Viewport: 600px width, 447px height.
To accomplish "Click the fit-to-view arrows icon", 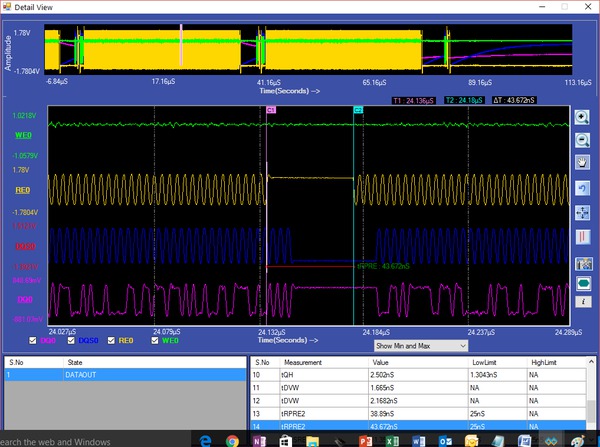I will coord(583,212).
